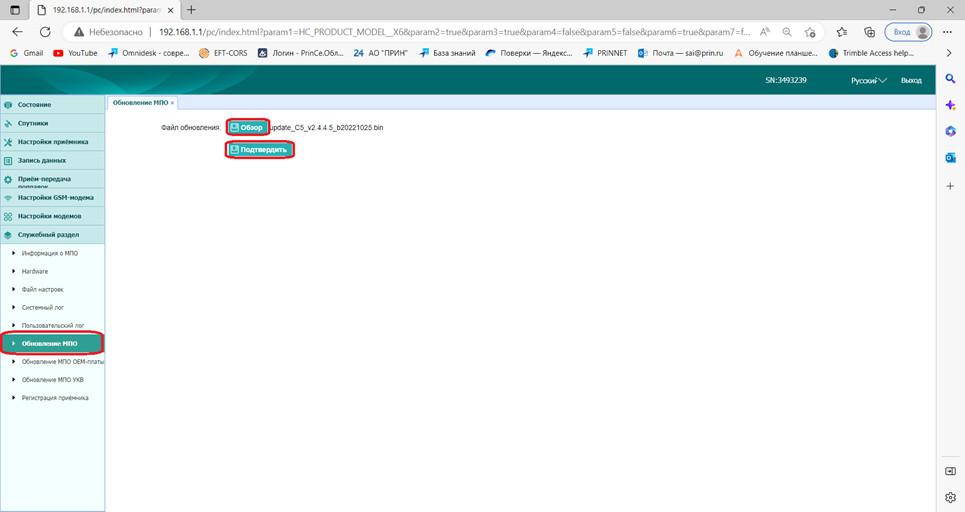Select Обновление МПО УКВ item
965x512 pixels.
tap(53, 380)
